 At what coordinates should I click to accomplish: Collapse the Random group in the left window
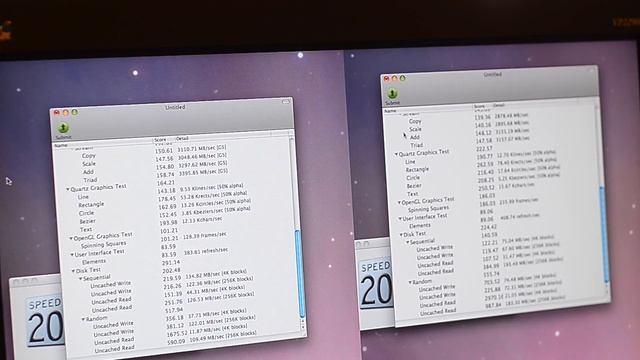(83, 319)
